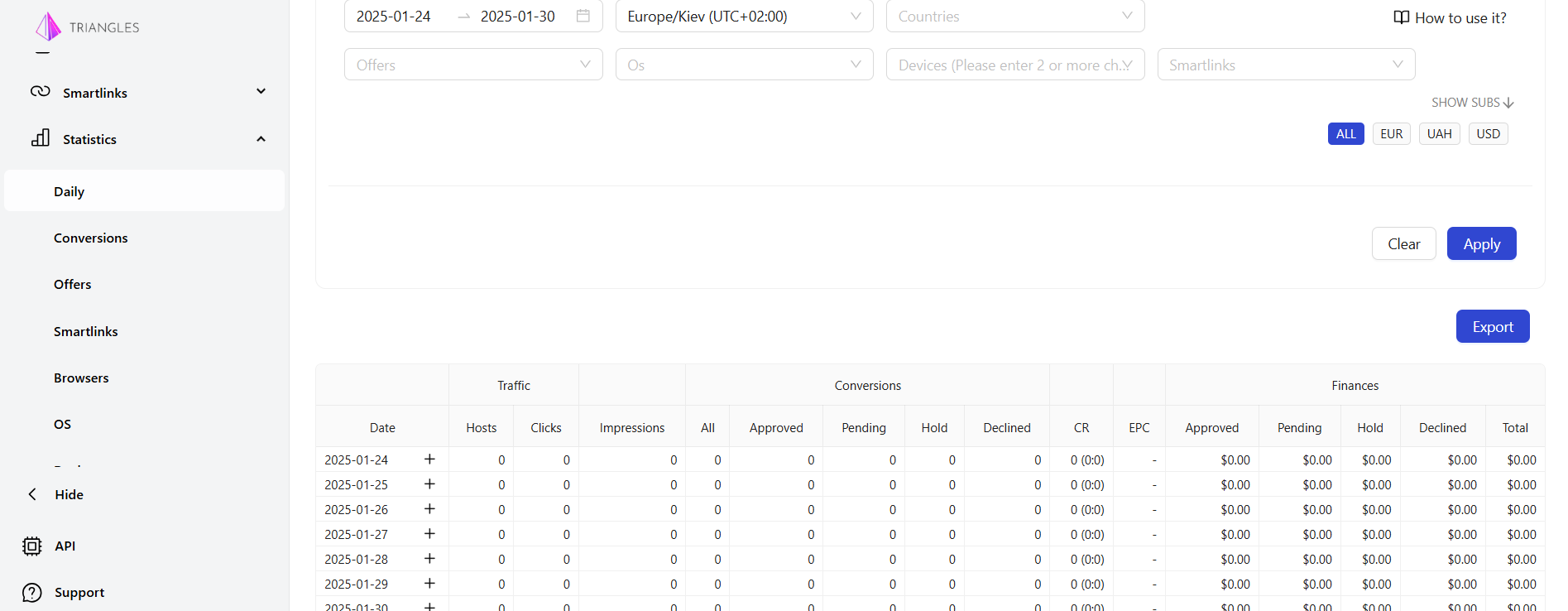Expand the 2025-01-24 row plus icon
Screen dimensions: 1568x611
(x=429, y=459)
